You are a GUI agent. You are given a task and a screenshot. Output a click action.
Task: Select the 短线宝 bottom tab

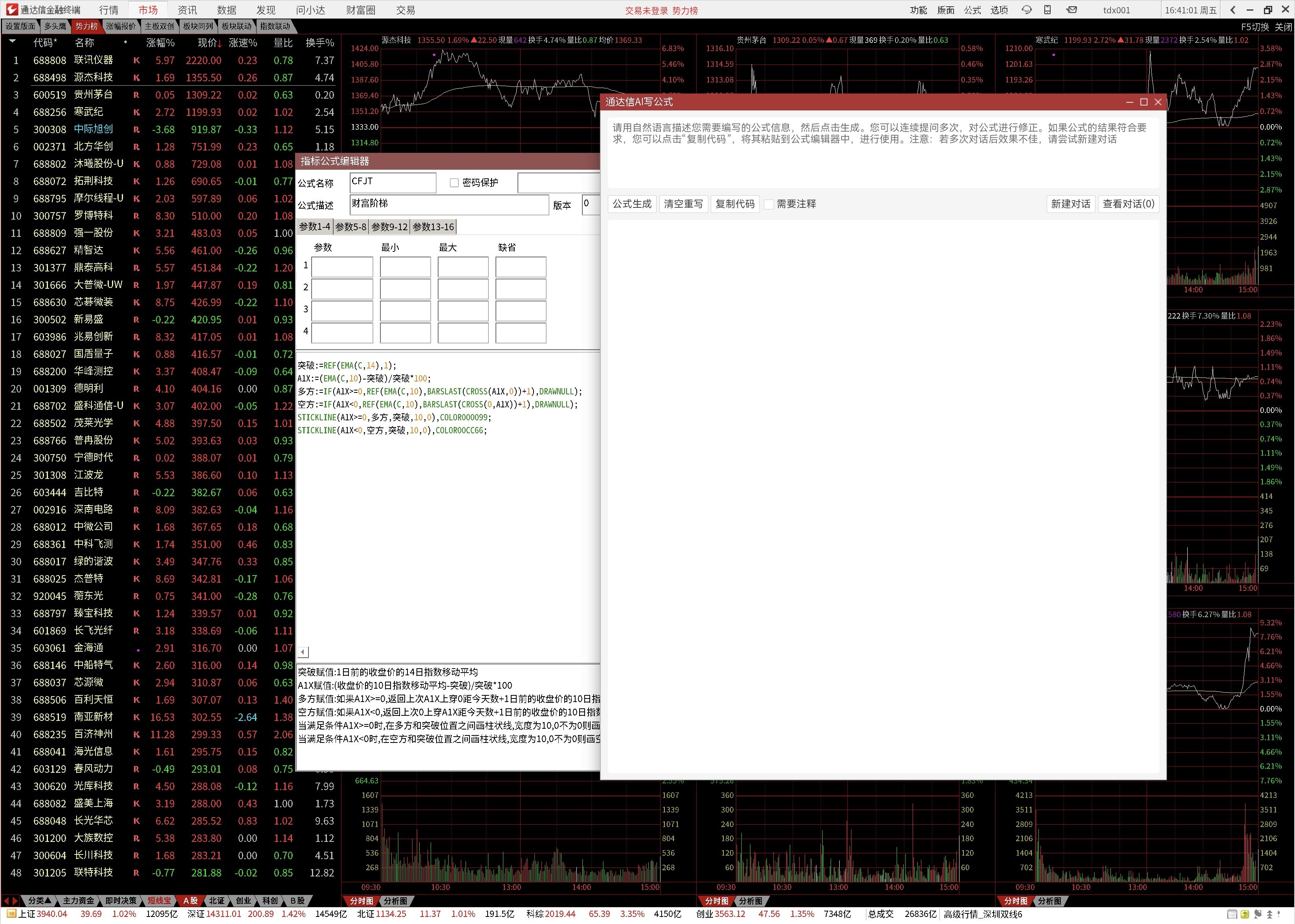point(159,901)
